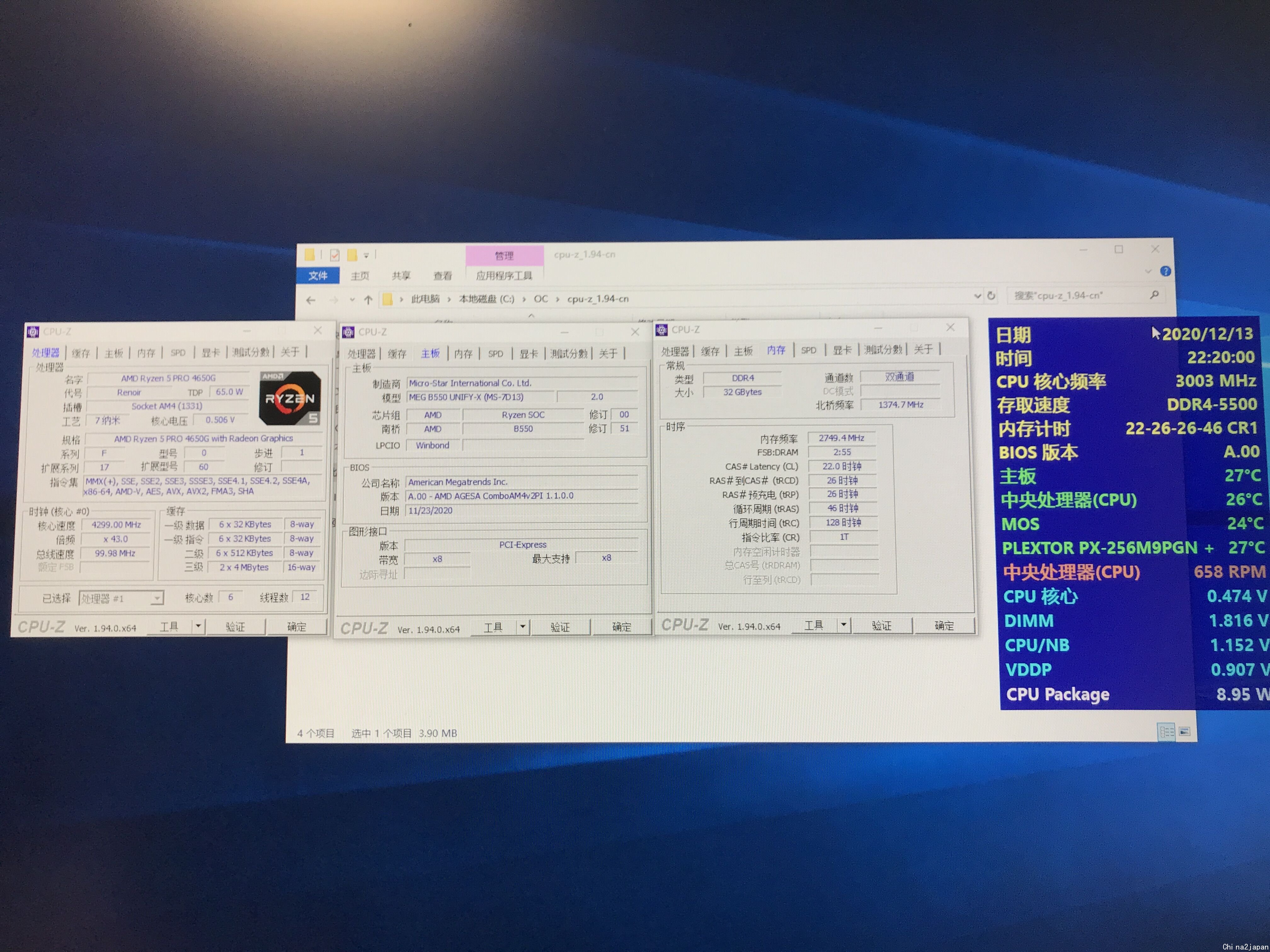The image size is (1270, 952).
Task: Switch Explorer to large icons view
Action: point(1184,731)
